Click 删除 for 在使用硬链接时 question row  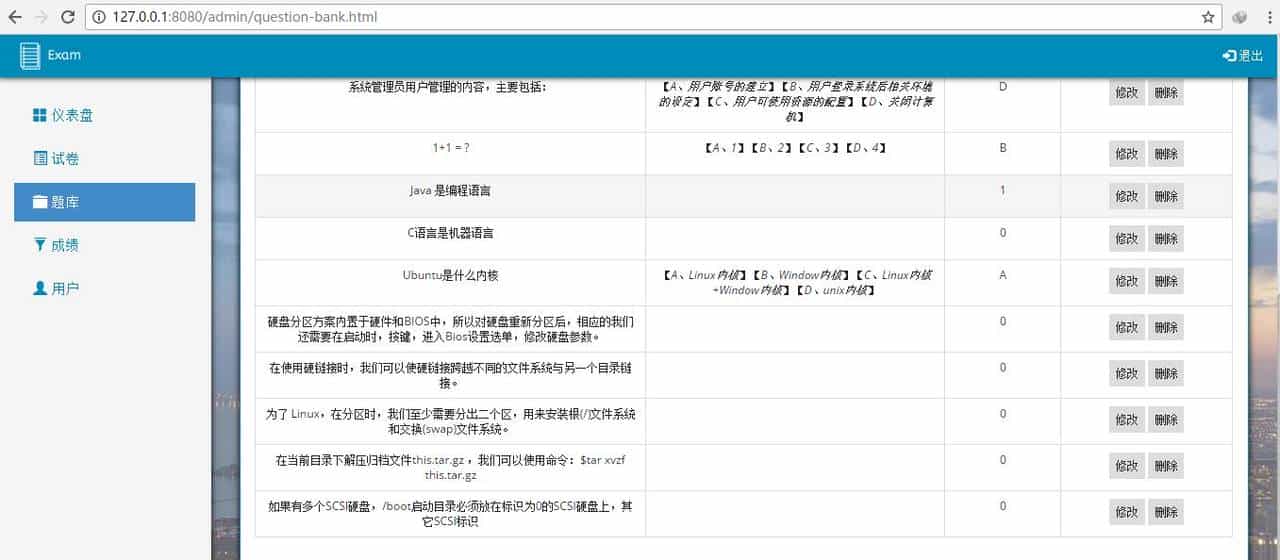1165,373
